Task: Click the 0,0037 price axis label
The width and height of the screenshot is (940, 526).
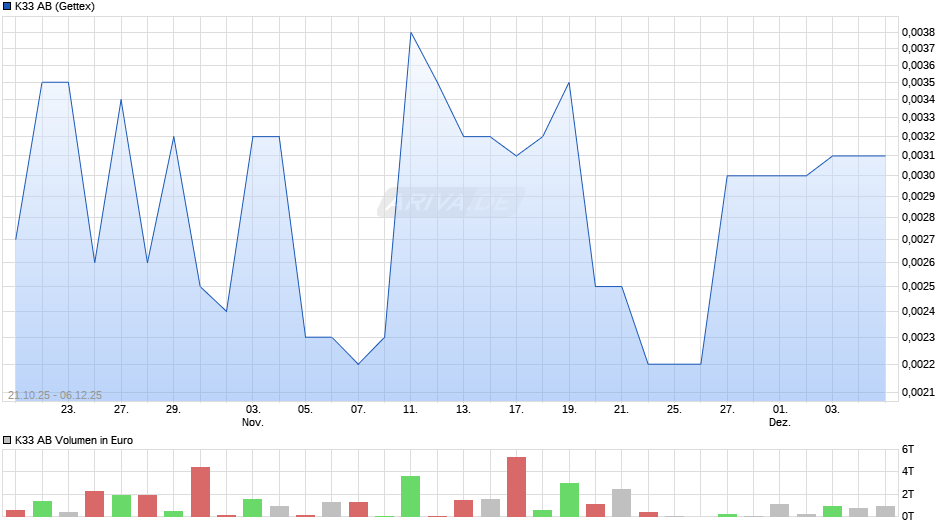Action: pos(918,48)
